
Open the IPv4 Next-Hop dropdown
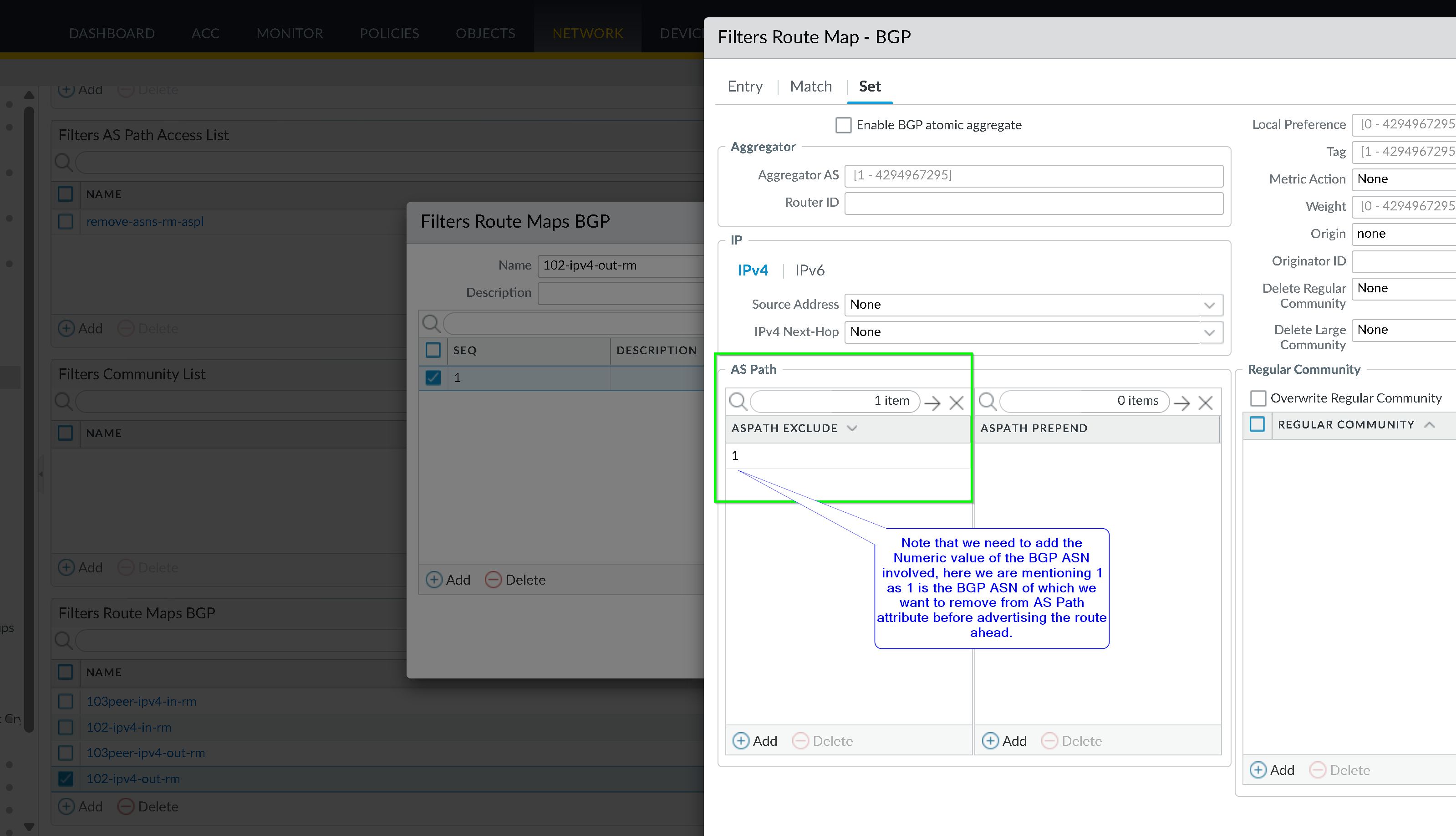pos(1209,332)
